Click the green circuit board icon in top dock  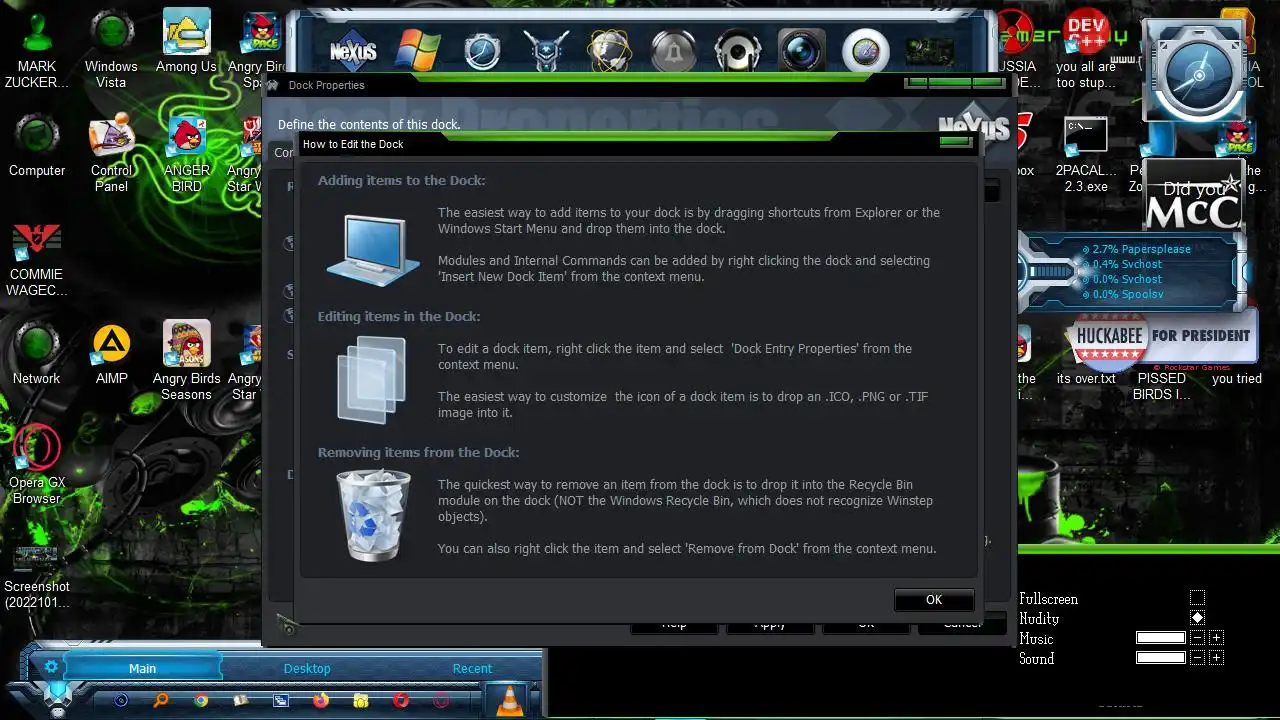click(929, 51)
